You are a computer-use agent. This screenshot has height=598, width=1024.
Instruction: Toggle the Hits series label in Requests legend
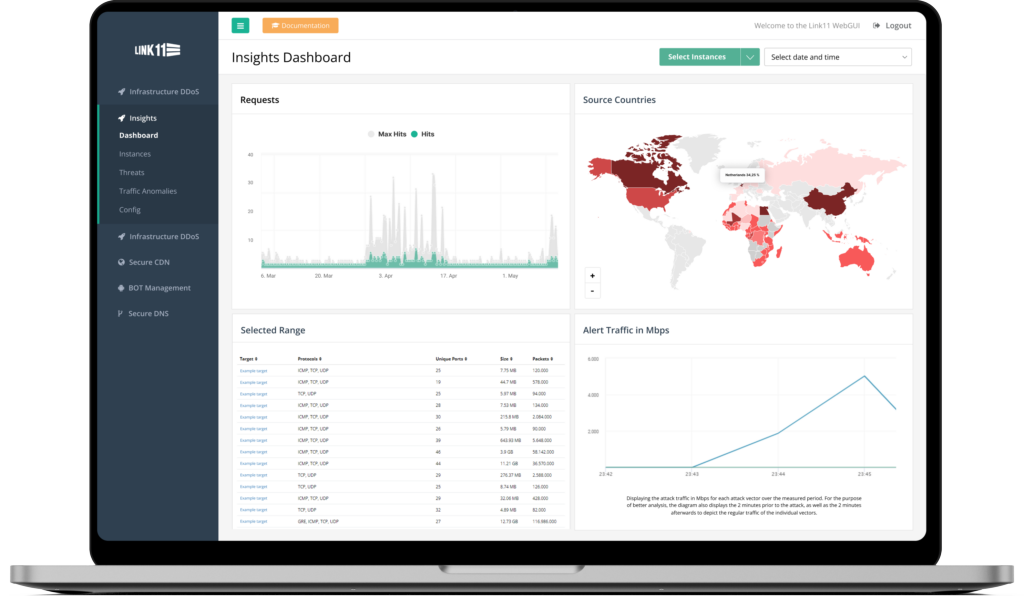(x=428, y=134)
